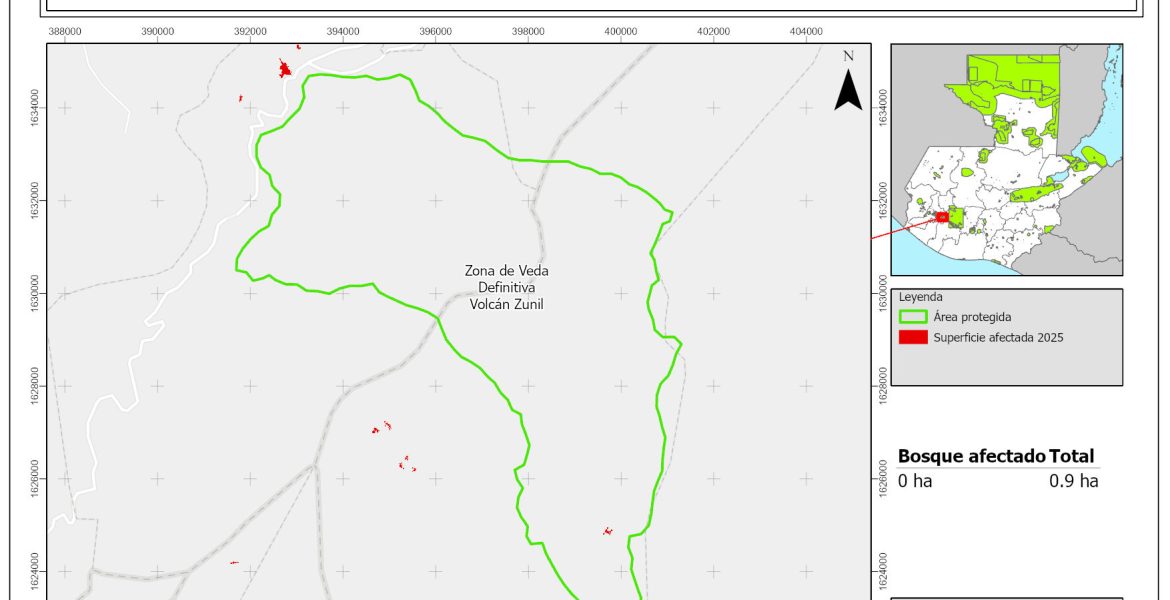Click the Superficie afectada 2025 legend text
Viewport: 1170px width, 600px height.
[x=997, y=337]
